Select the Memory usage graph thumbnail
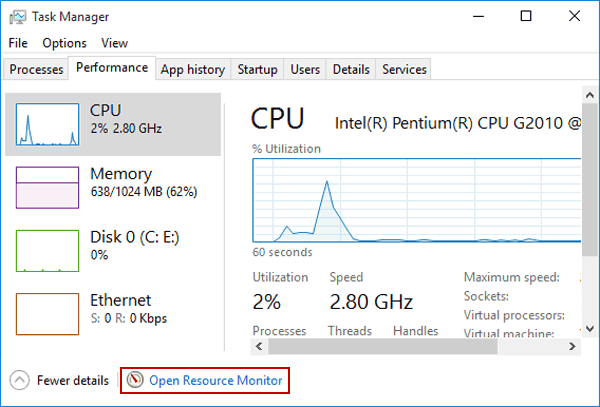 (47, 187)
